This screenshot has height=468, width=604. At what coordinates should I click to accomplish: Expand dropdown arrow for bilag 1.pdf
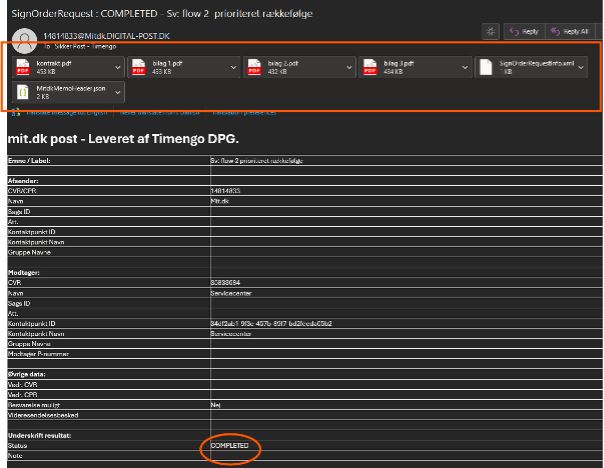pyautogui.click(x=234, y=67)
